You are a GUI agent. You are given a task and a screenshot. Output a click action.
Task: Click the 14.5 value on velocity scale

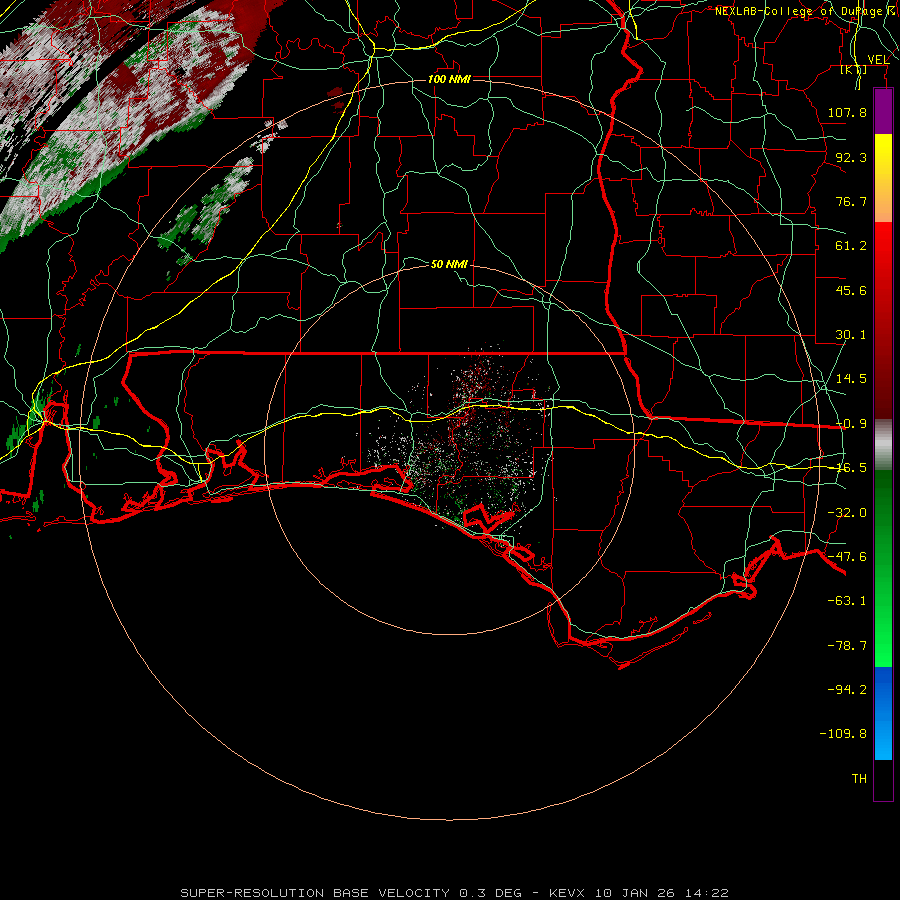point(851,379)
